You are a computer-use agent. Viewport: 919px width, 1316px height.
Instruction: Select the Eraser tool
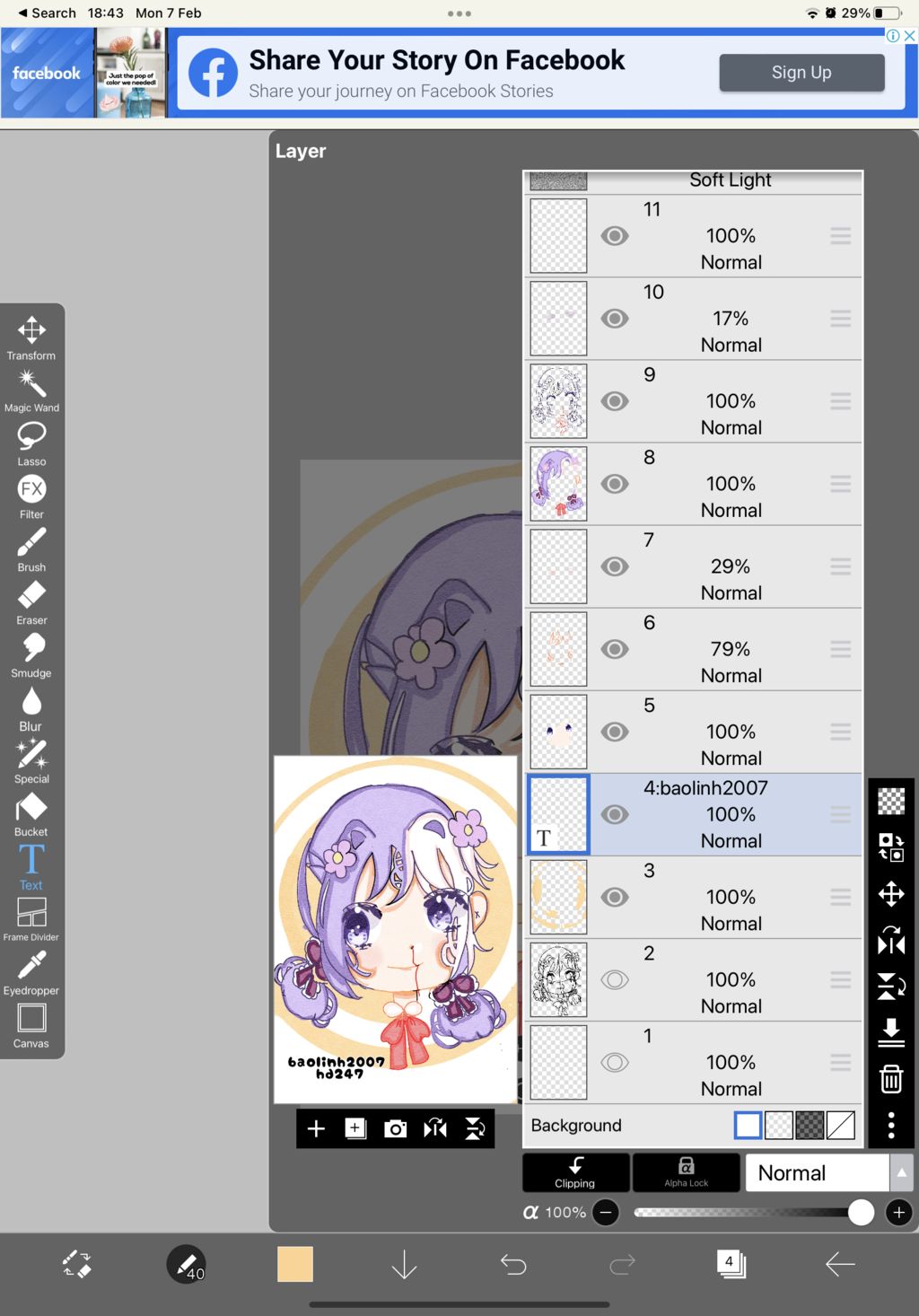(31, 603)
